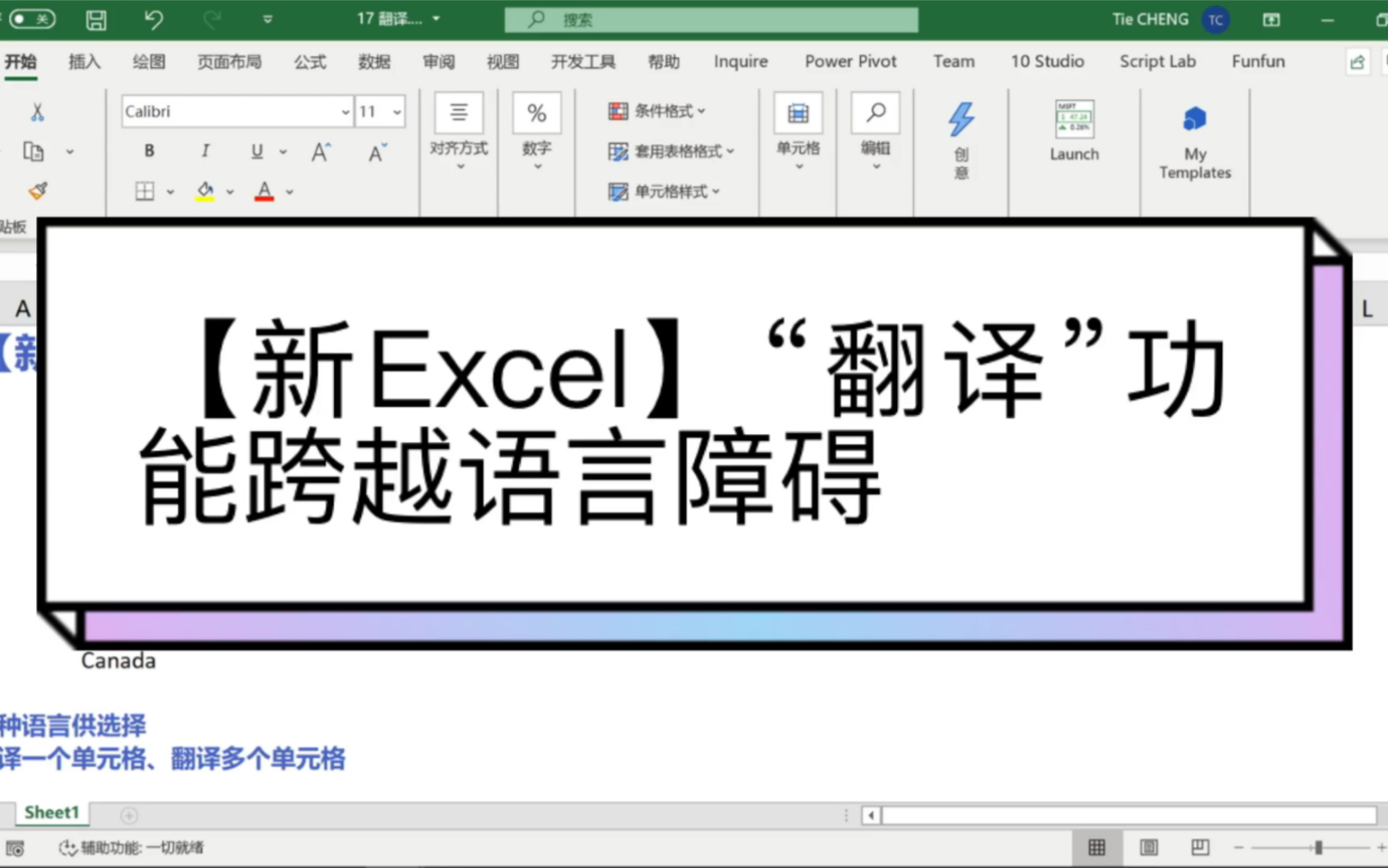The height and width of the screenshot is (868, 1388).
Task: Open ribbon display options icon
Action: 1271,19
